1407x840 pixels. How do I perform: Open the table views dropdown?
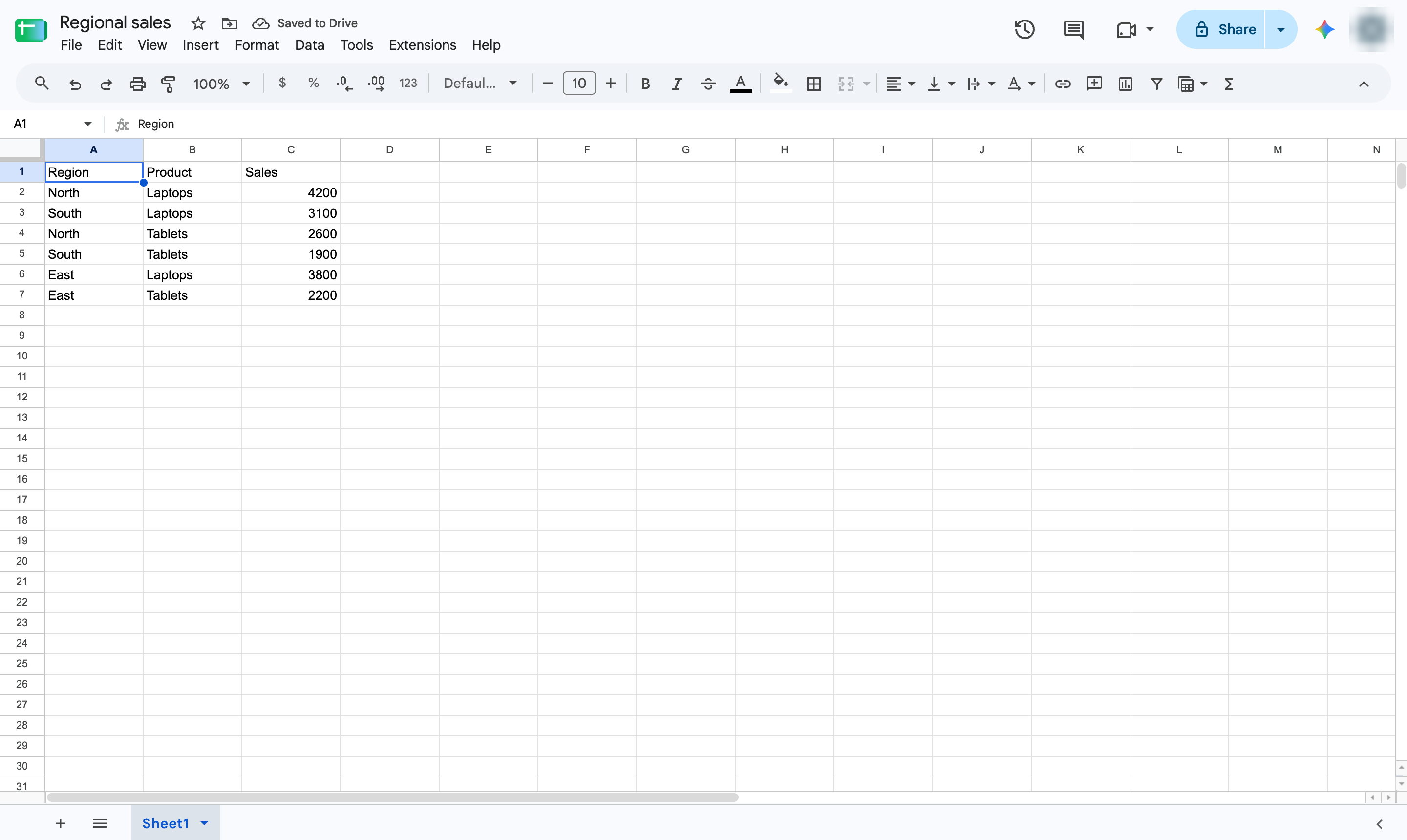pos(1192,84)
